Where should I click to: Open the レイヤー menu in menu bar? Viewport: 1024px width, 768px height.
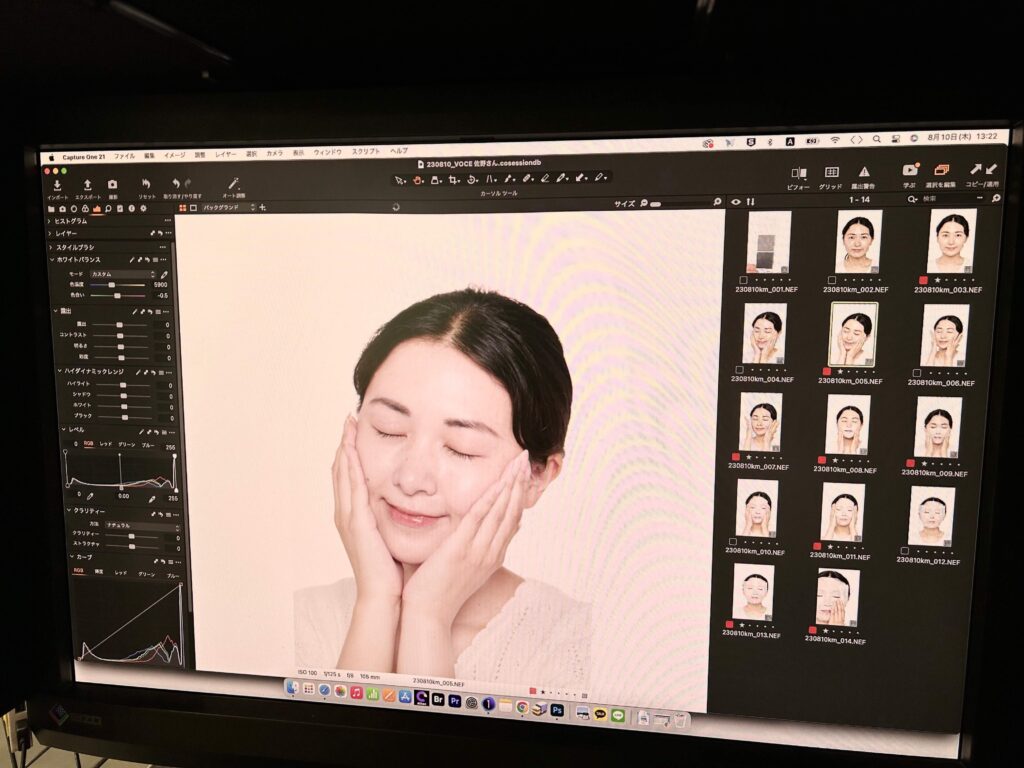point(225,155)
